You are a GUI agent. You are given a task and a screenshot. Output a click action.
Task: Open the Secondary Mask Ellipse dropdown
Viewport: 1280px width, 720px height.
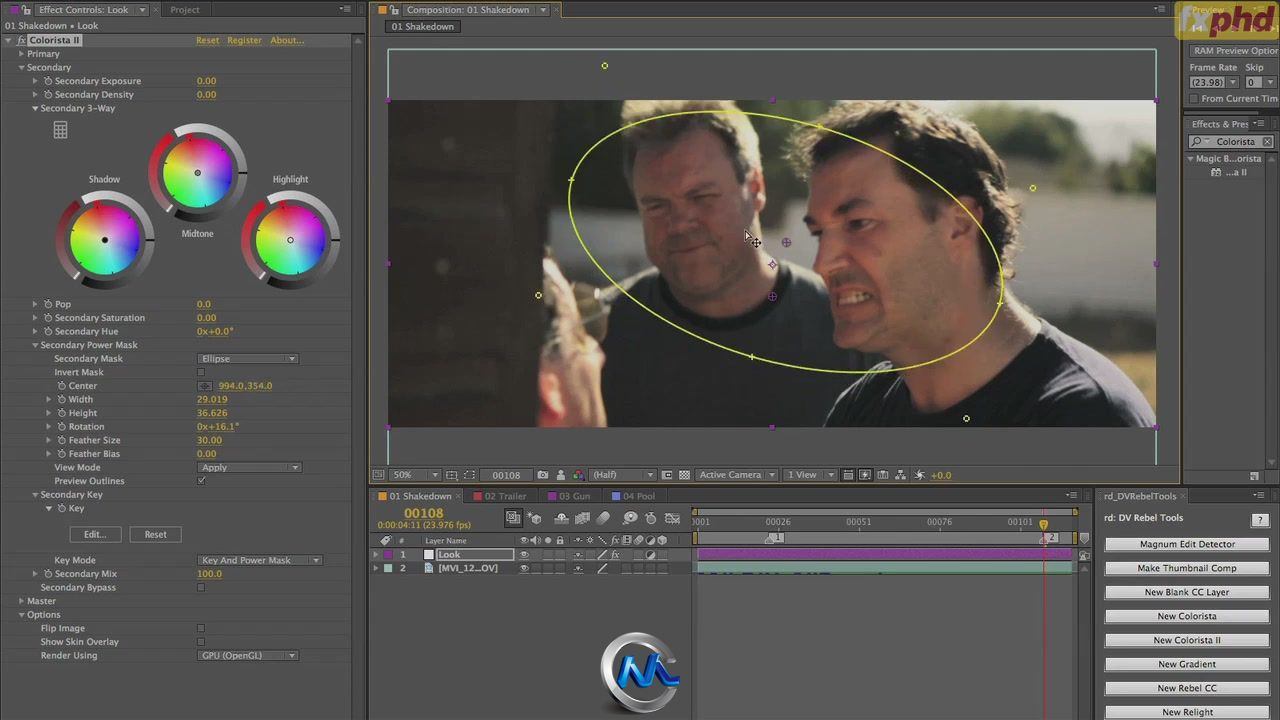click(x=248, y=358)
